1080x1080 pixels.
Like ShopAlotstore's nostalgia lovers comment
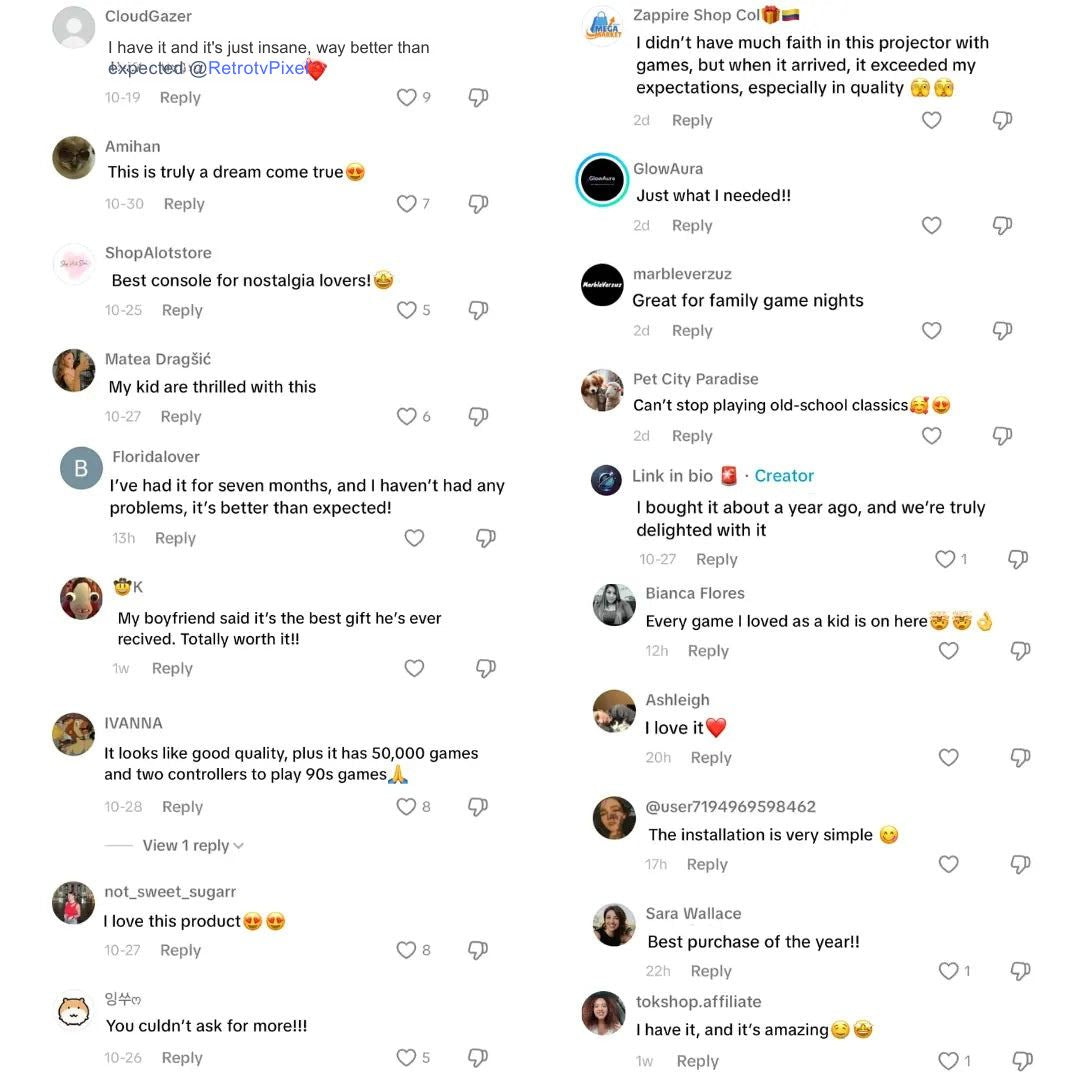coord(406,310)
